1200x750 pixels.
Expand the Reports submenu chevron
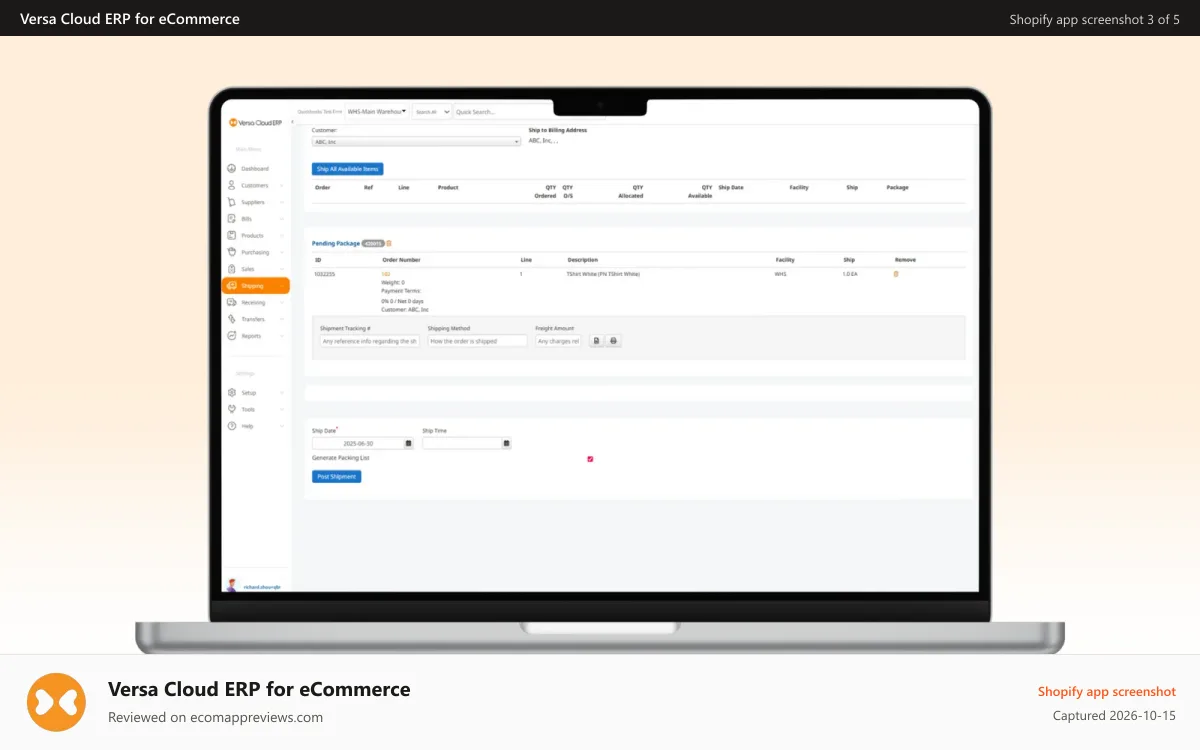pyautogui.click(x=282, y=336)
